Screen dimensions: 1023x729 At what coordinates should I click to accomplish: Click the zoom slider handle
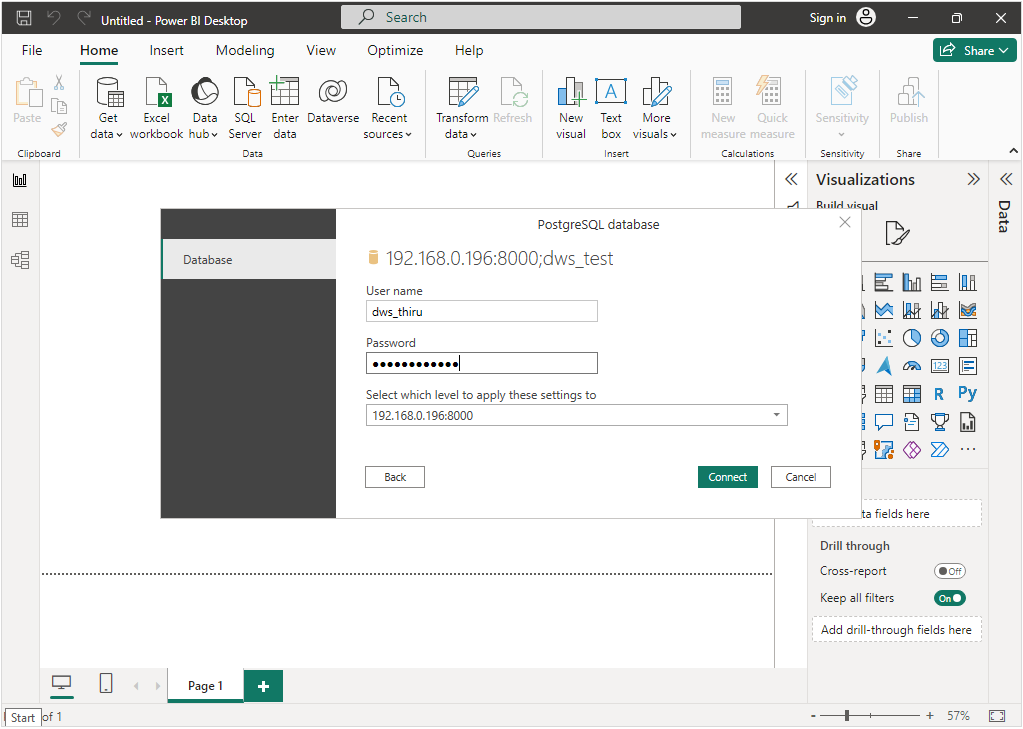(x=847, y=716)
